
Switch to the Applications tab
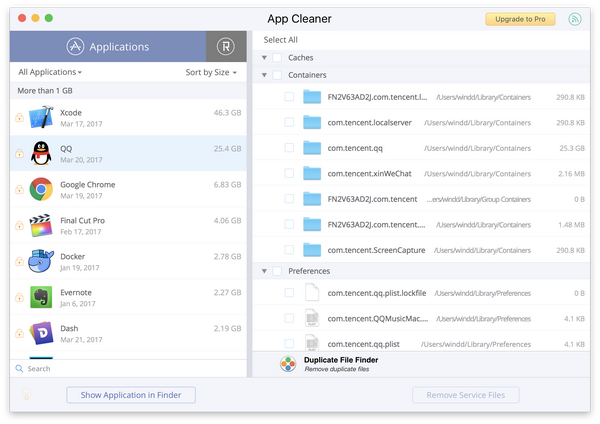[108, 46]
